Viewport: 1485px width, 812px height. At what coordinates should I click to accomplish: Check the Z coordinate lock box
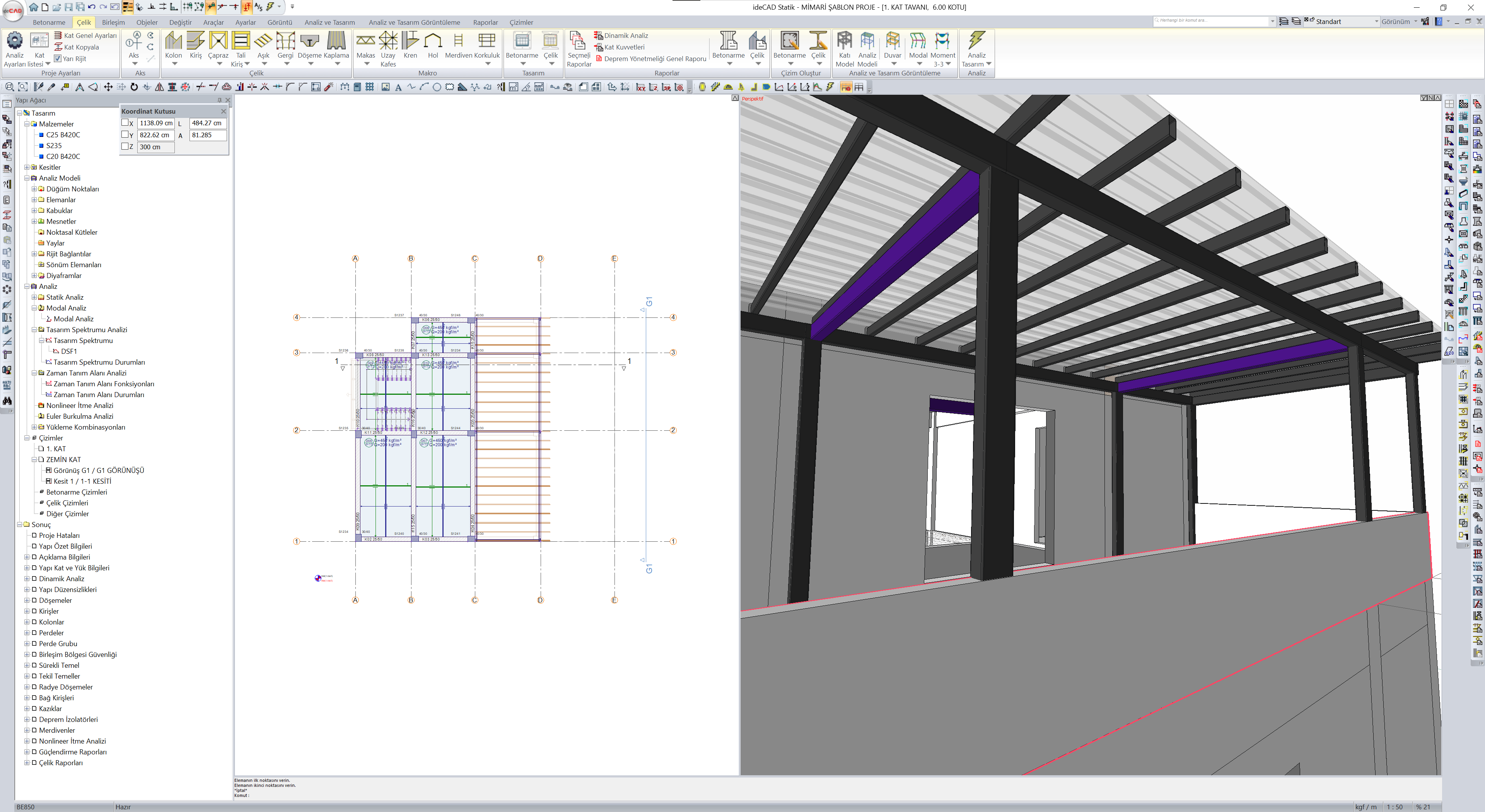(125, 147)
